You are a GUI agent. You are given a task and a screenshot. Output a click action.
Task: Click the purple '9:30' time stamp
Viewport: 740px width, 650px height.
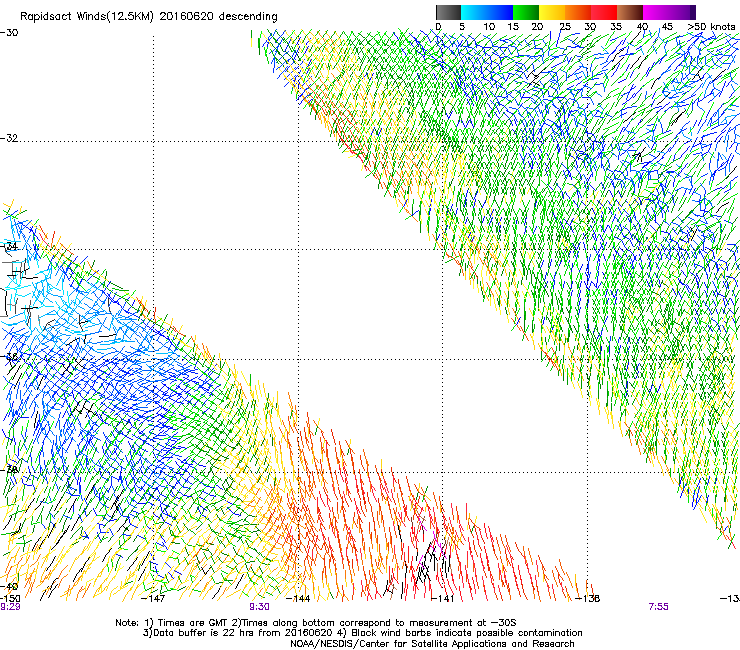click(x=260, y=607)
